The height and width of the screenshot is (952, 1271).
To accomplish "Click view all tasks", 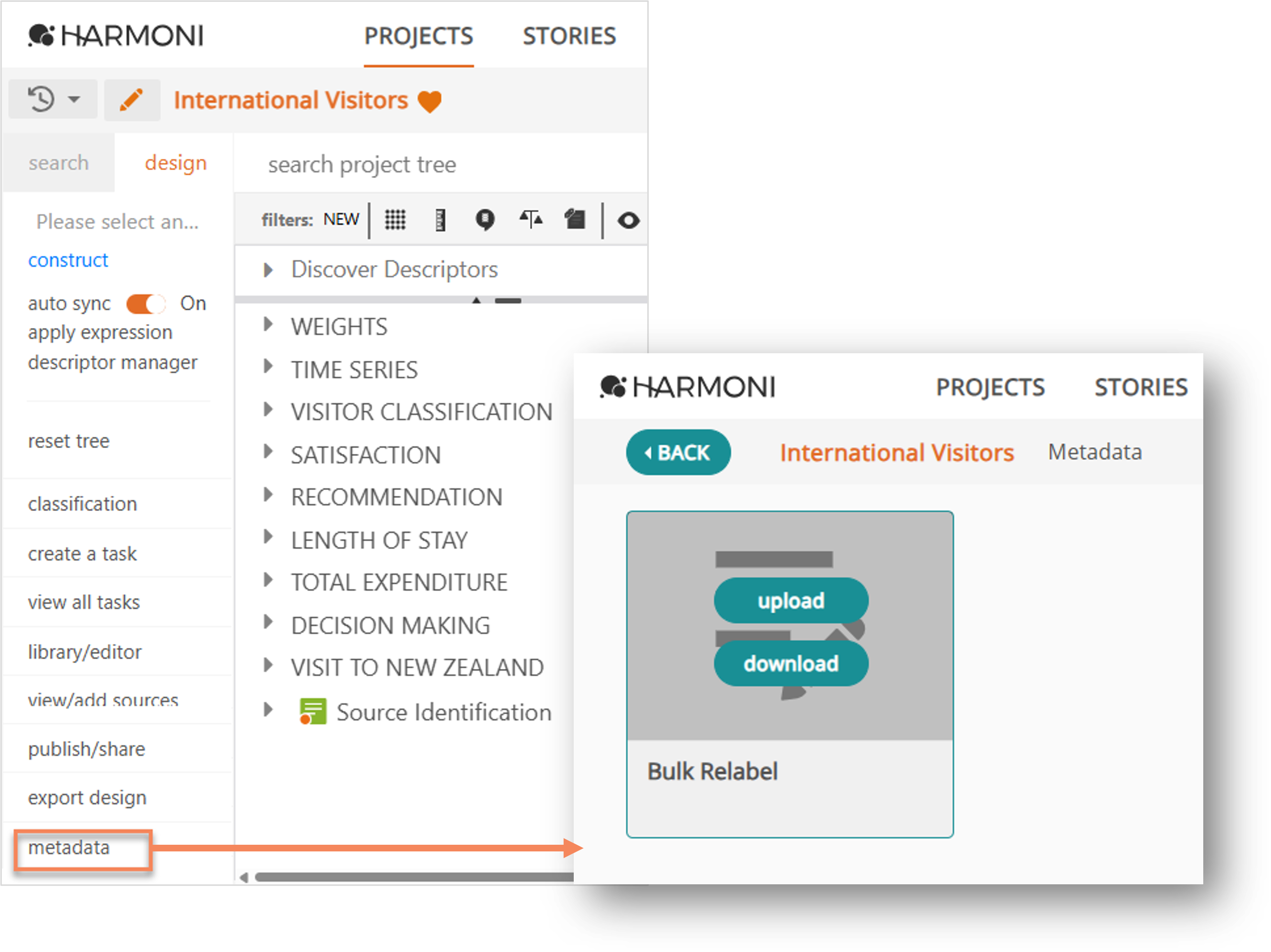I will [x=83, y=602].
